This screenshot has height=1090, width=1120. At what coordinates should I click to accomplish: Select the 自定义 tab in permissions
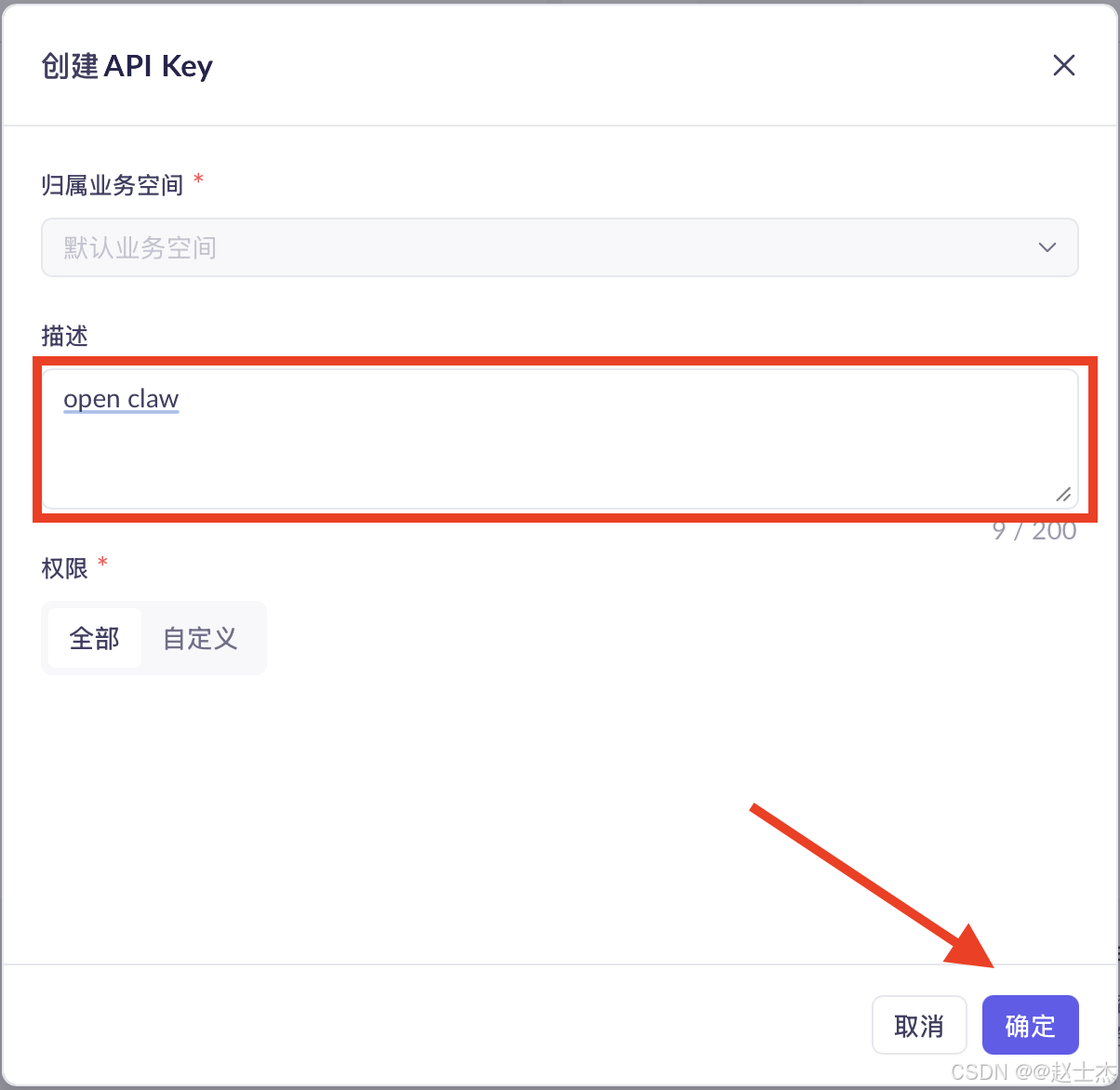[x=198, y=638]
